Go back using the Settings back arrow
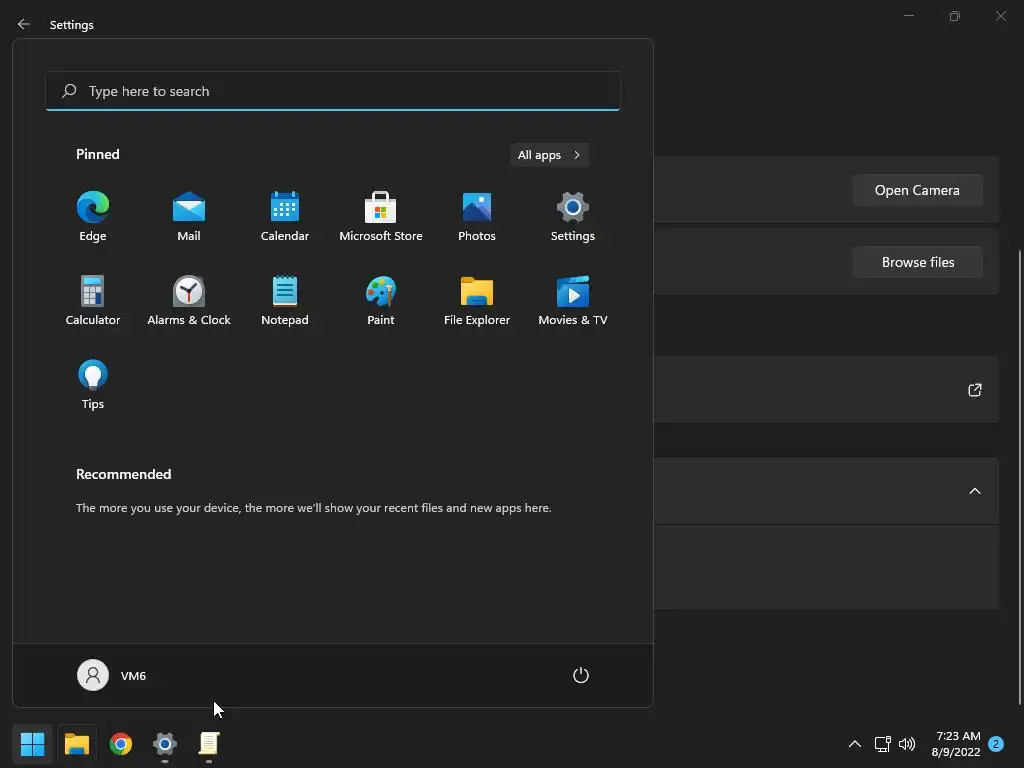 click(24, 24)
